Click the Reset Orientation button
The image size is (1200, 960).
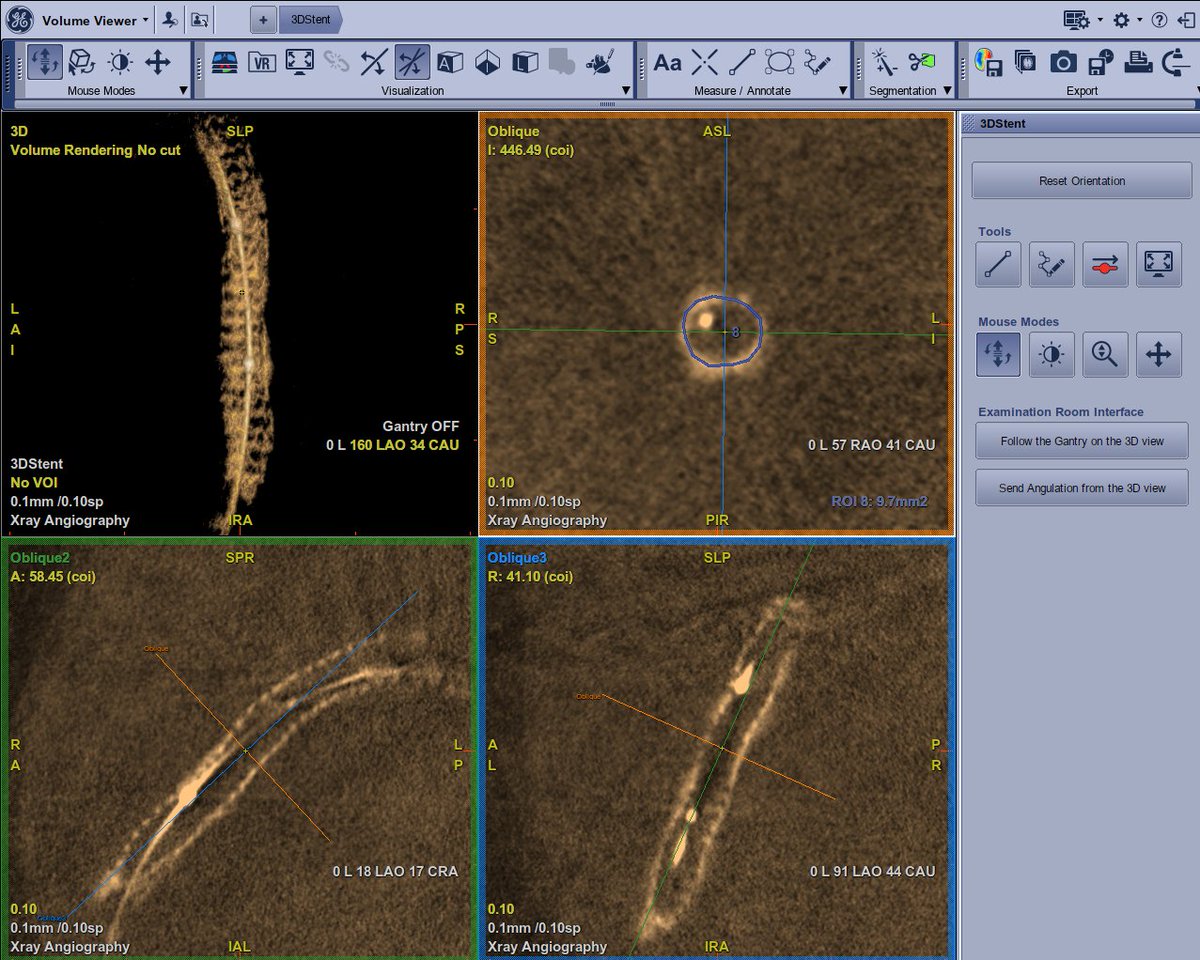click(1082, 181)
